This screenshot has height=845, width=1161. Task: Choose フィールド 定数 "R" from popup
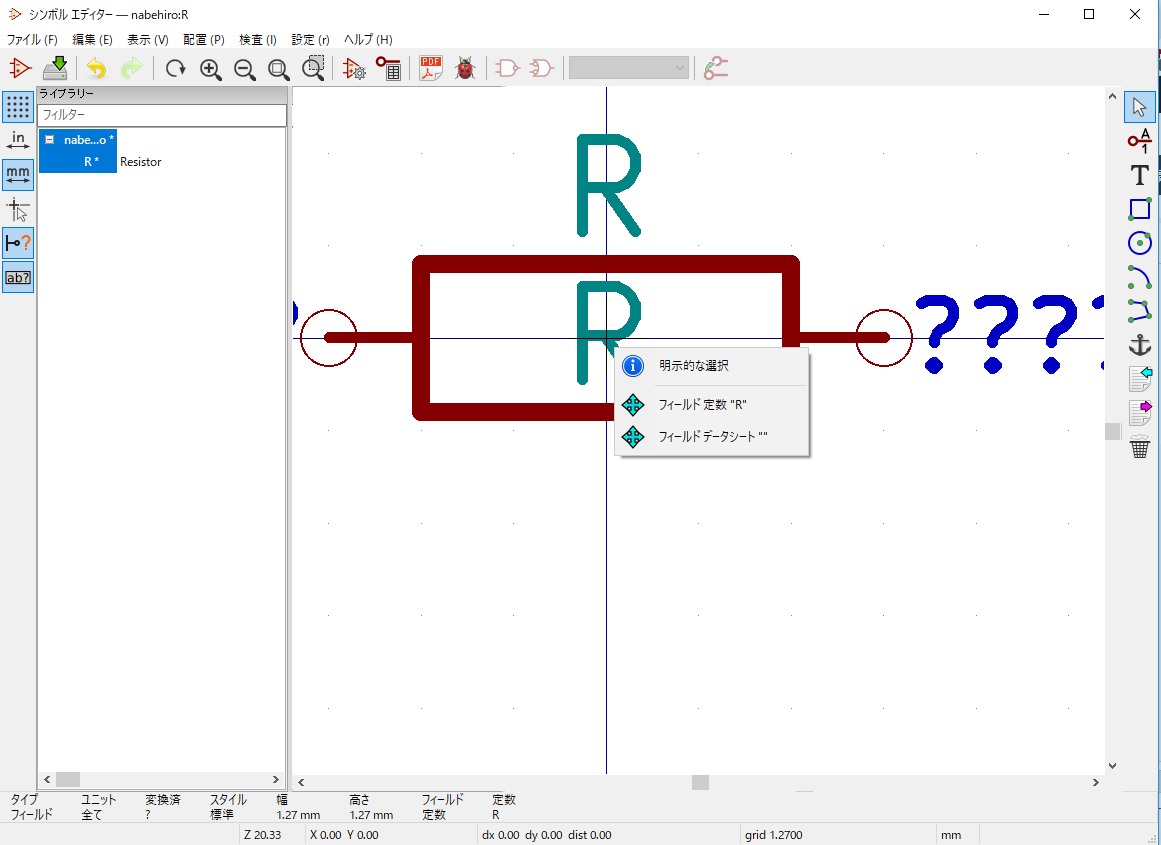coord(712,405)
